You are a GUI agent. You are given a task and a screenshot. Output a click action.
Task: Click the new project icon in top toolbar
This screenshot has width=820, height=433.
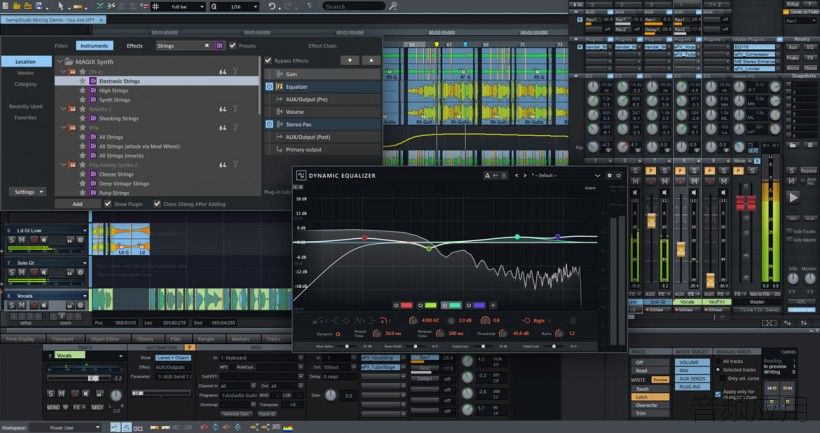point(5,6)
